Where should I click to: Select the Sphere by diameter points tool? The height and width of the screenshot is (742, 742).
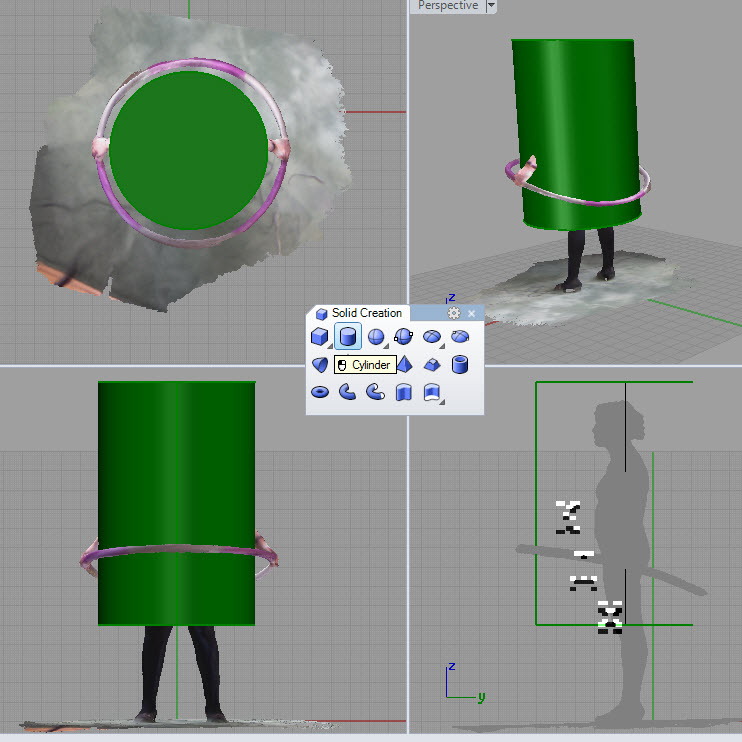404,337
